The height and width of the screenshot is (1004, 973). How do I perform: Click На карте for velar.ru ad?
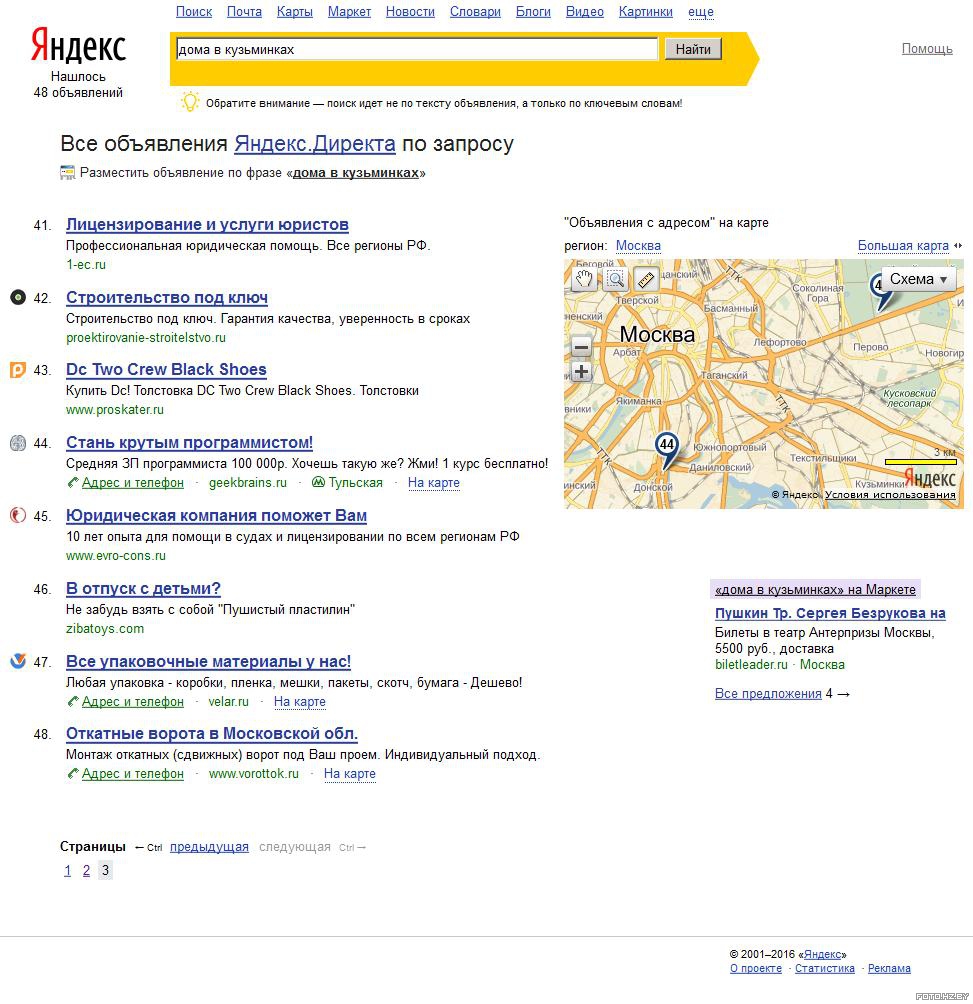pyautogui.click(x=300, y=702)
